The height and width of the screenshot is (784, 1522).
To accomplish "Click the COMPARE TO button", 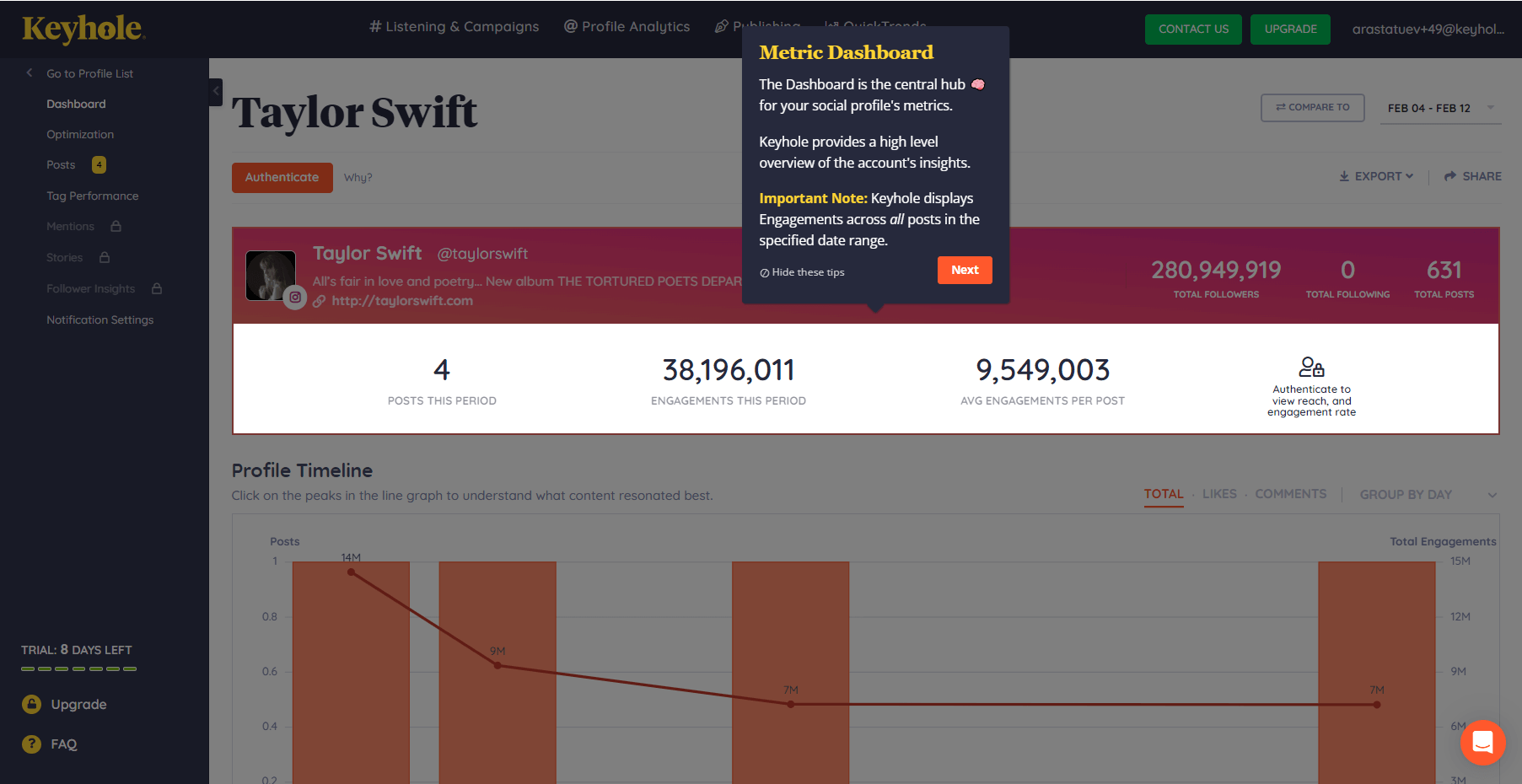I will 1313,108.
